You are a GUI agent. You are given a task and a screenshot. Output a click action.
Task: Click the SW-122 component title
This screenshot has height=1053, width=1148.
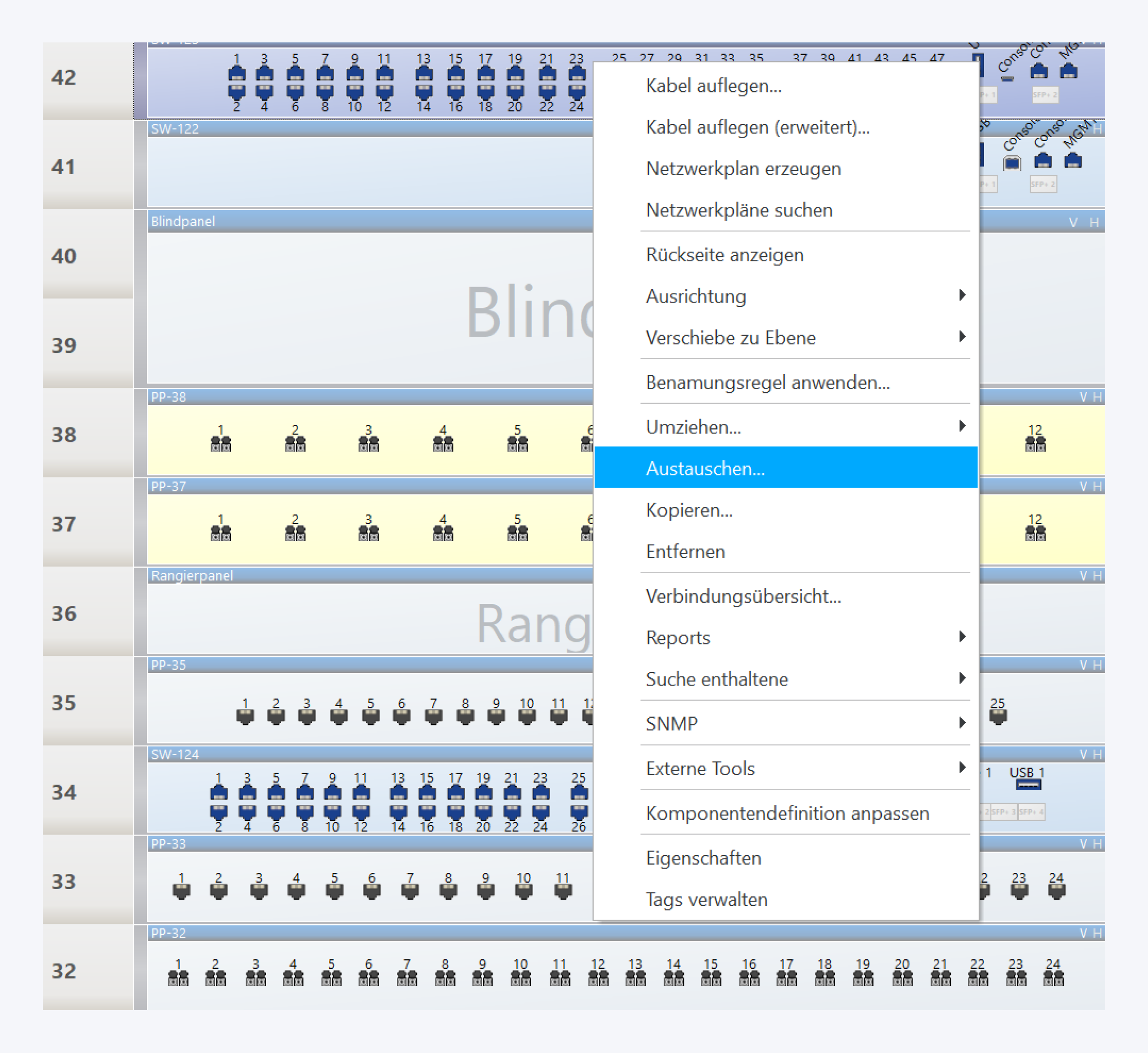click(175, 129)
